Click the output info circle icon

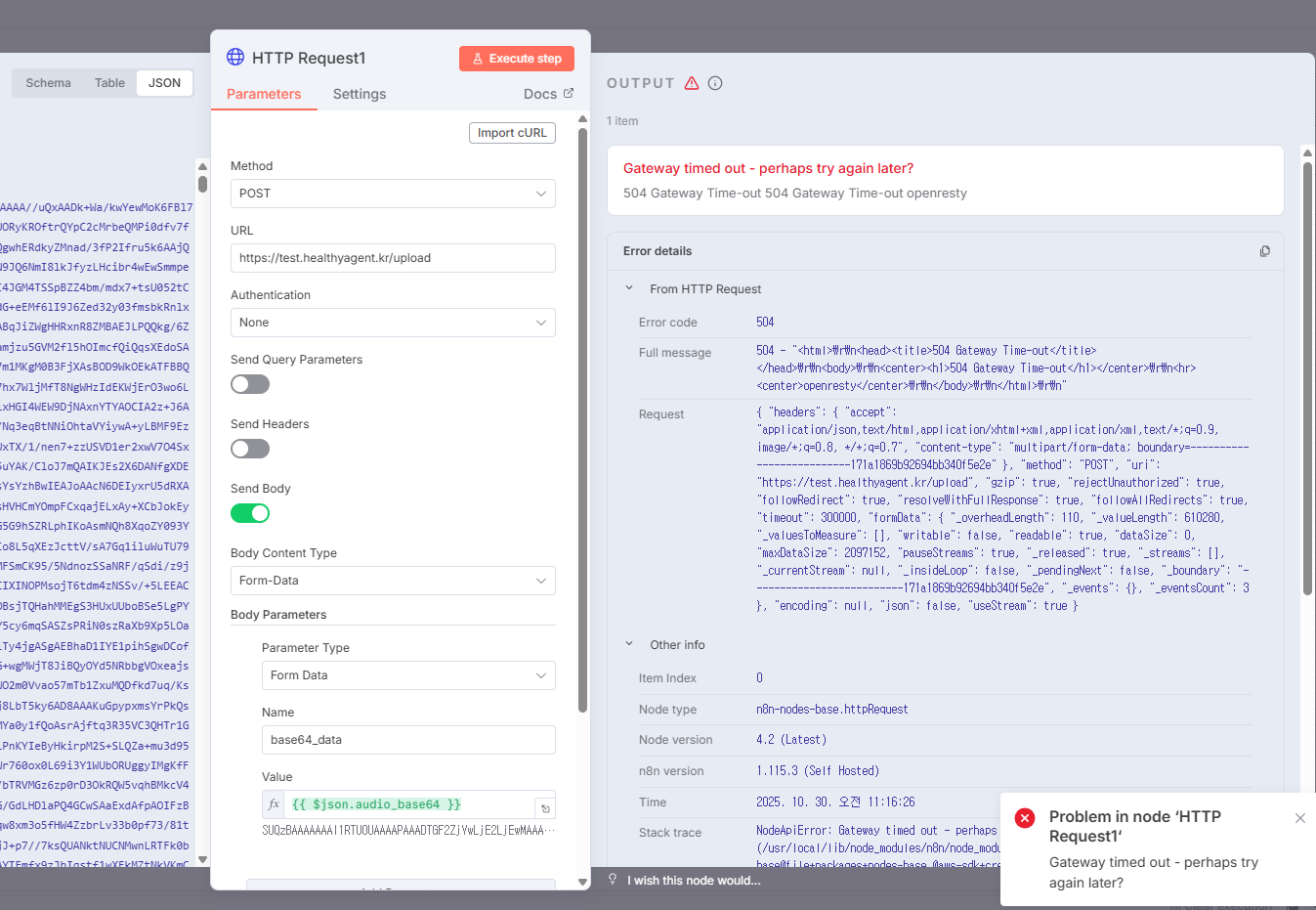(715, 83)
